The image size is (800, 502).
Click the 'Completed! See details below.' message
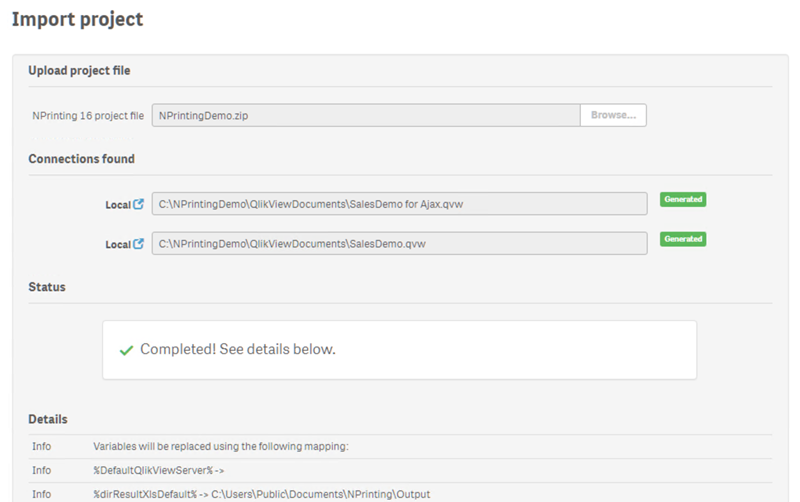click(x=237, y=350)
